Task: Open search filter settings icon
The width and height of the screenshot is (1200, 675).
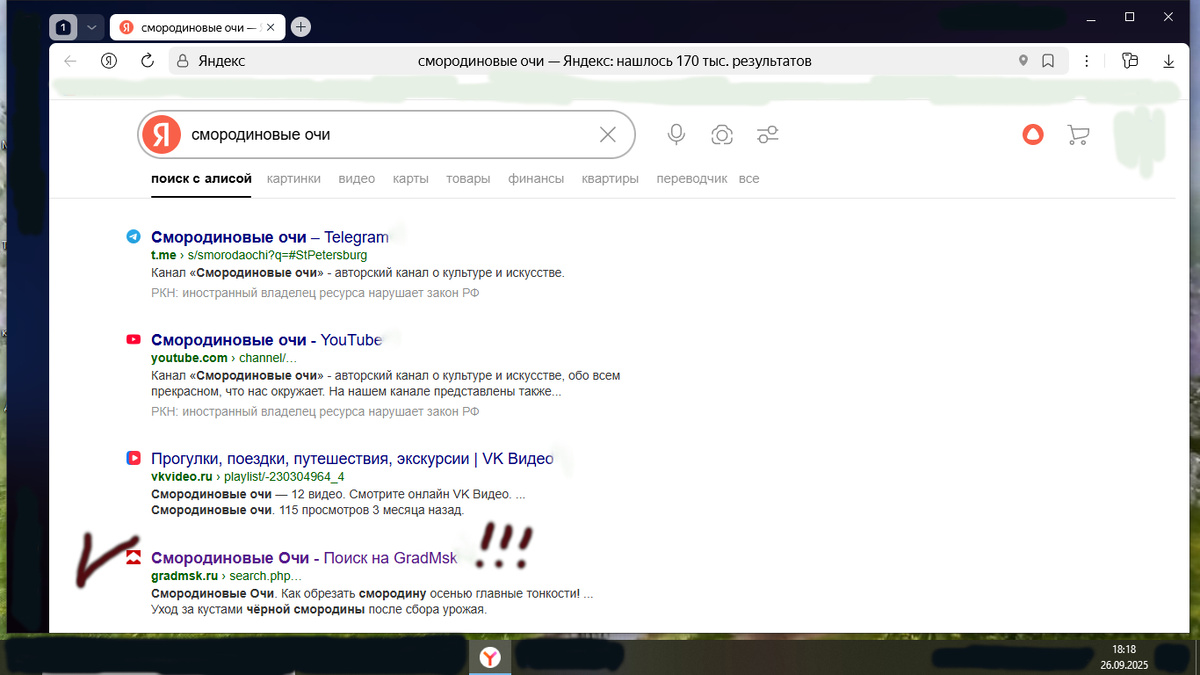Action: pos(768,134)
